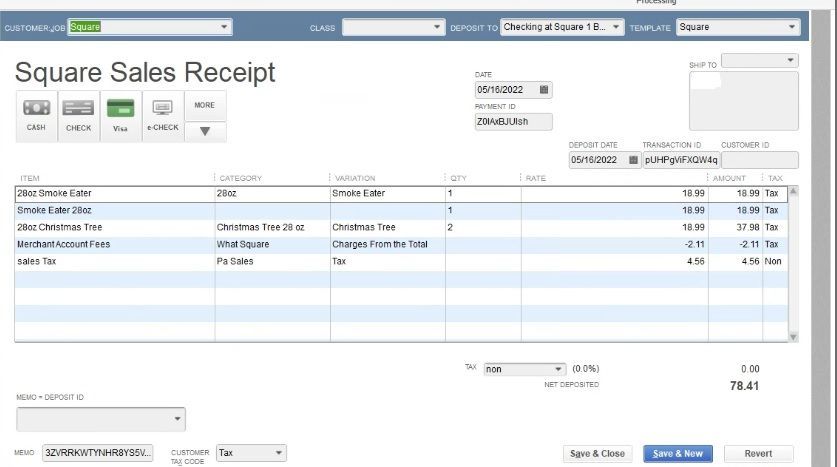Open the Deposit To account dropdown
The height and width of the screenshot is (467, 837).
(x=615, y=27)
